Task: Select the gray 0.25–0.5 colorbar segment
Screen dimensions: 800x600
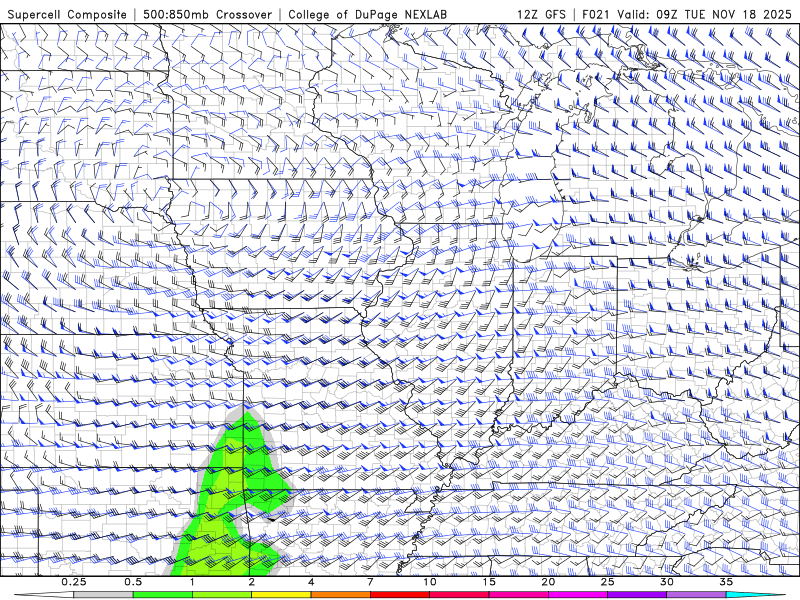Action: tap(103, 595)
